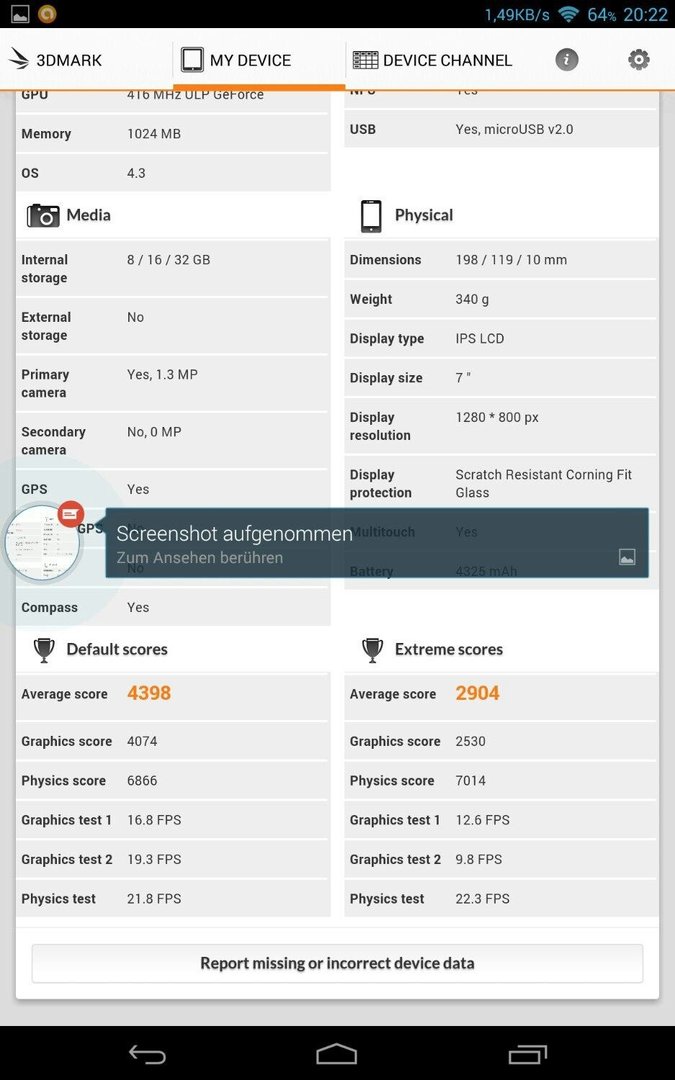Switch to the DEVICE CHANNEL tab

tap(433, 60)
